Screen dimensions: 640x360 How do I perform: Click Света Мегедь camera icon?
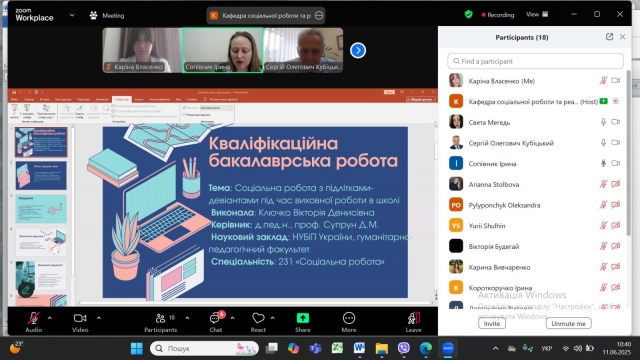[616, 122]
